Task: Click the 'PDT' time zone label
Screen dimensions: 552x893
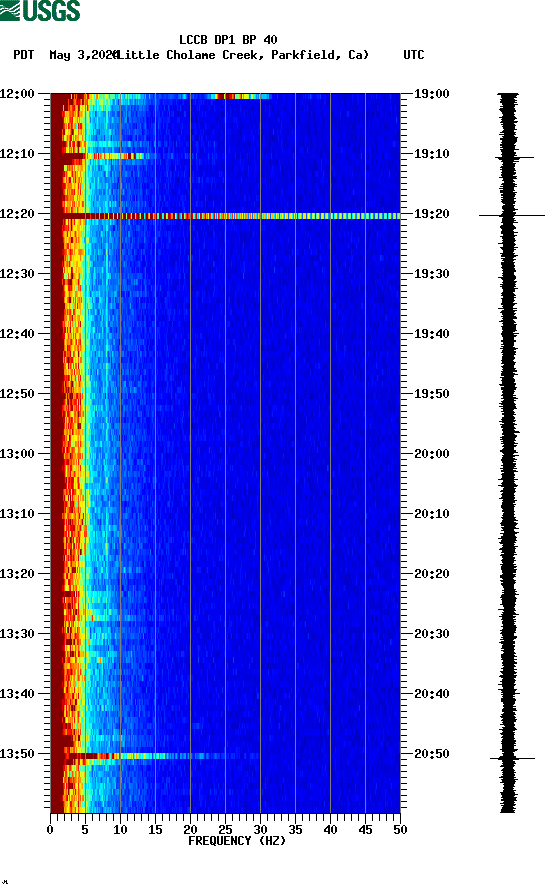Action: [x=24, y=55]
